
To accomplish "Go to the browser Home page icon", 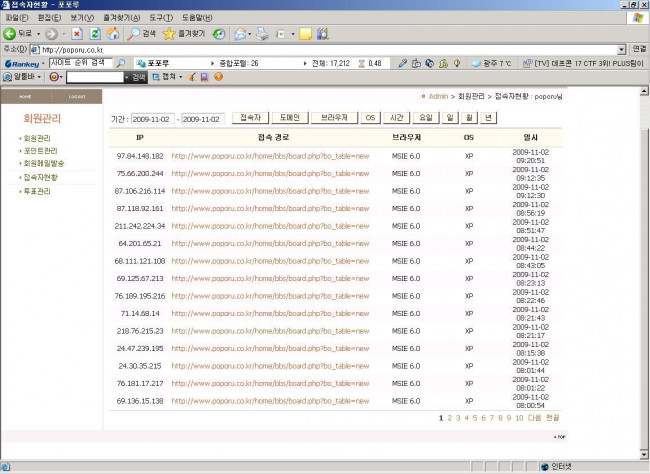I will pos(112,33).
